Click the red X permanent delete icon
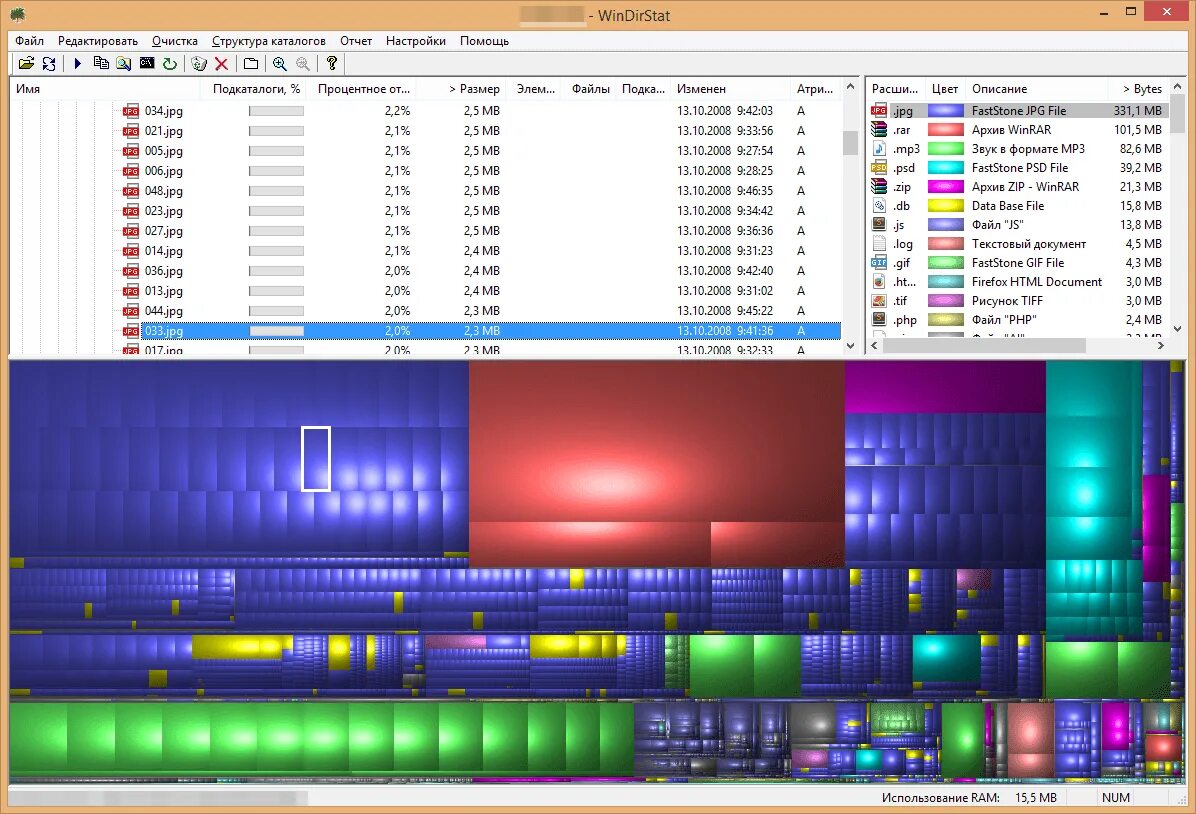This screenshot has height=814, width=1196. 222,63
